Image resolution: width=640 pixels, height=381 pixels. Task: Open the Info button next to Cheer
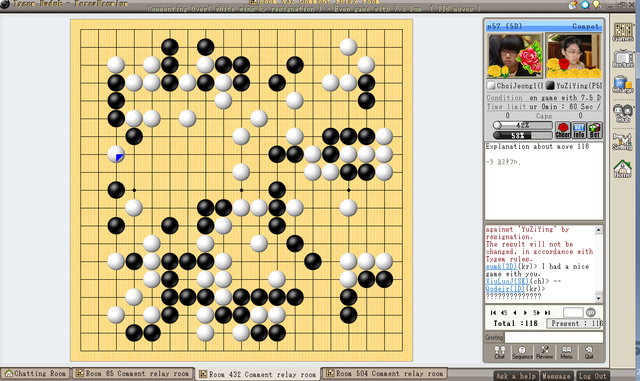(x=579, y=130)
